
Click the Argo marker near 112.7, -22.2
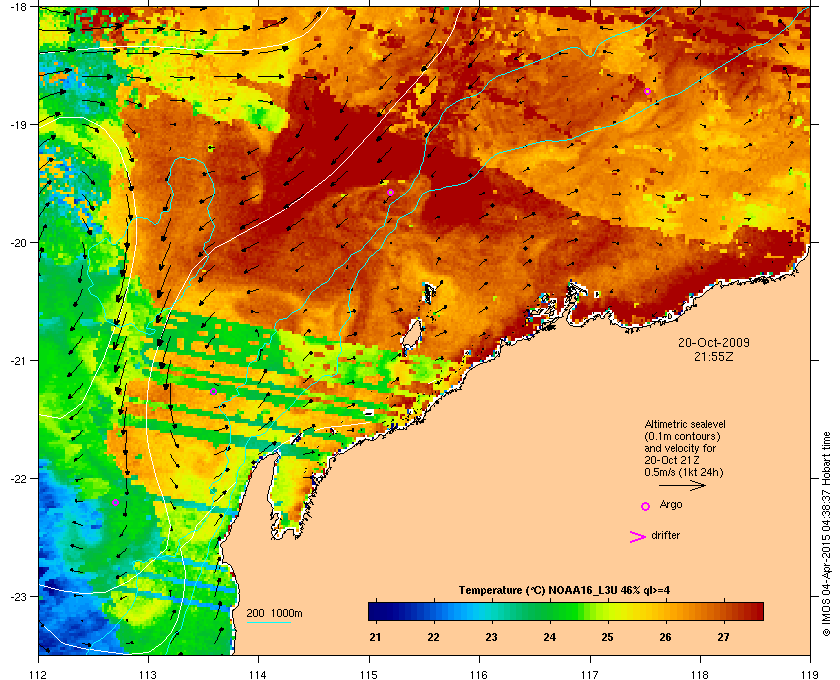115,502
